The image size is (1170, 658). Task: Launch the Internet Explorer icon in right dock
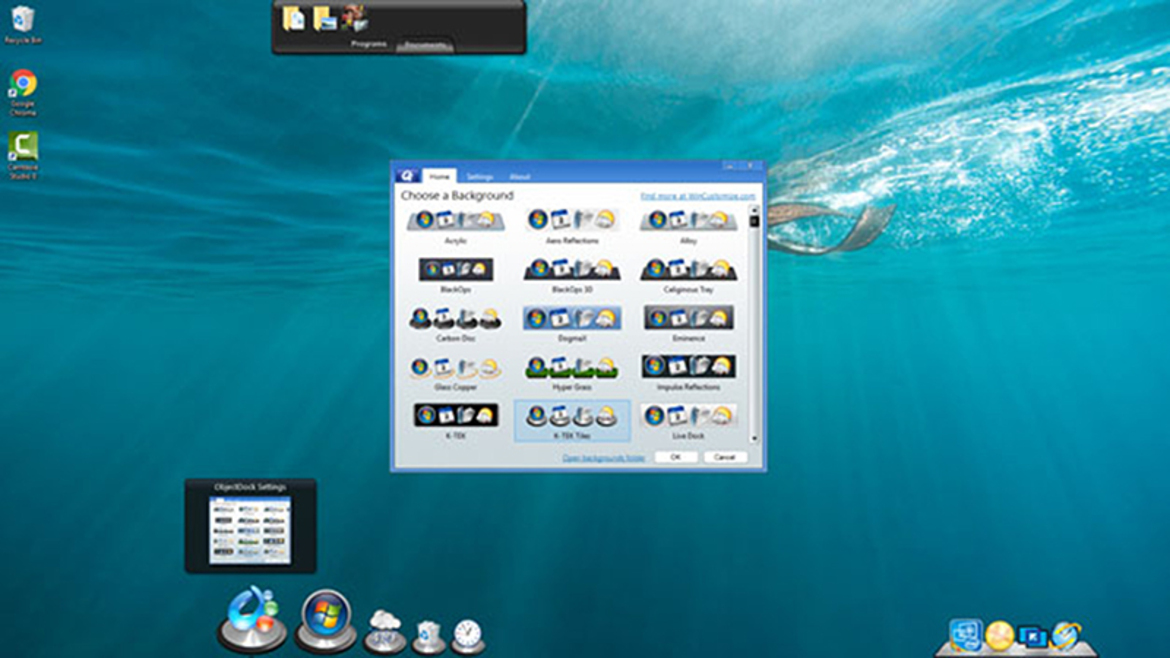1066,636
